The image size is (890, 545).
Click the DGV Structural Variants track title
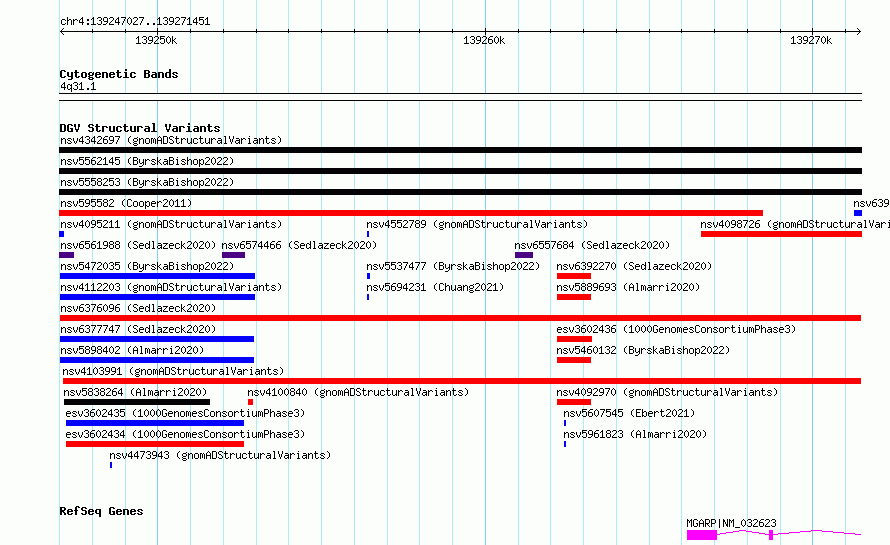tap(140, 128)
